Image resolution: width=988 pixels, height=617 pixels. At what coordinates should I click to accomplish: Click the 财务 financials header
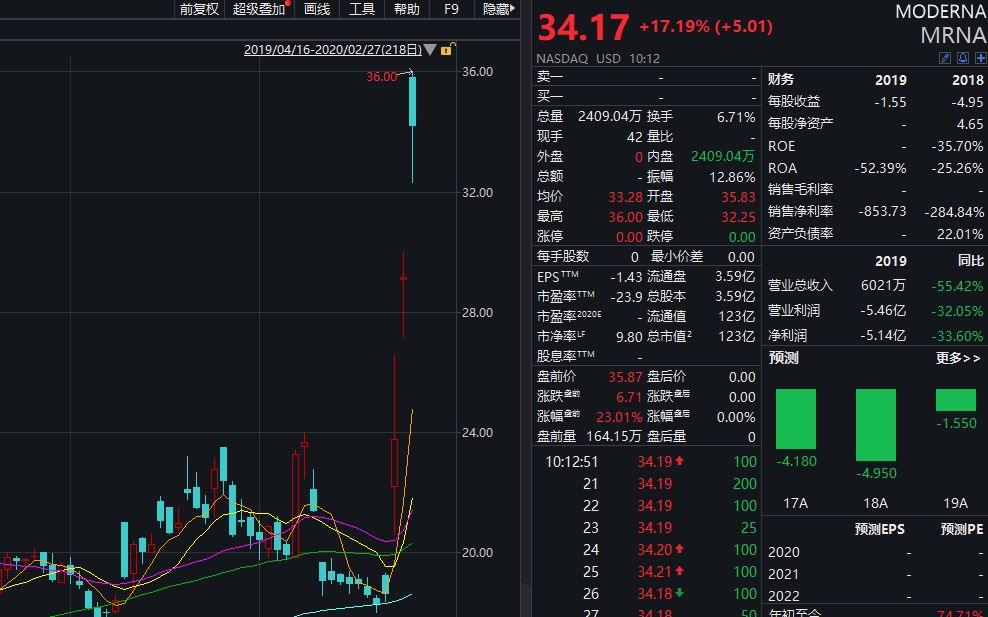click(781, 79)
